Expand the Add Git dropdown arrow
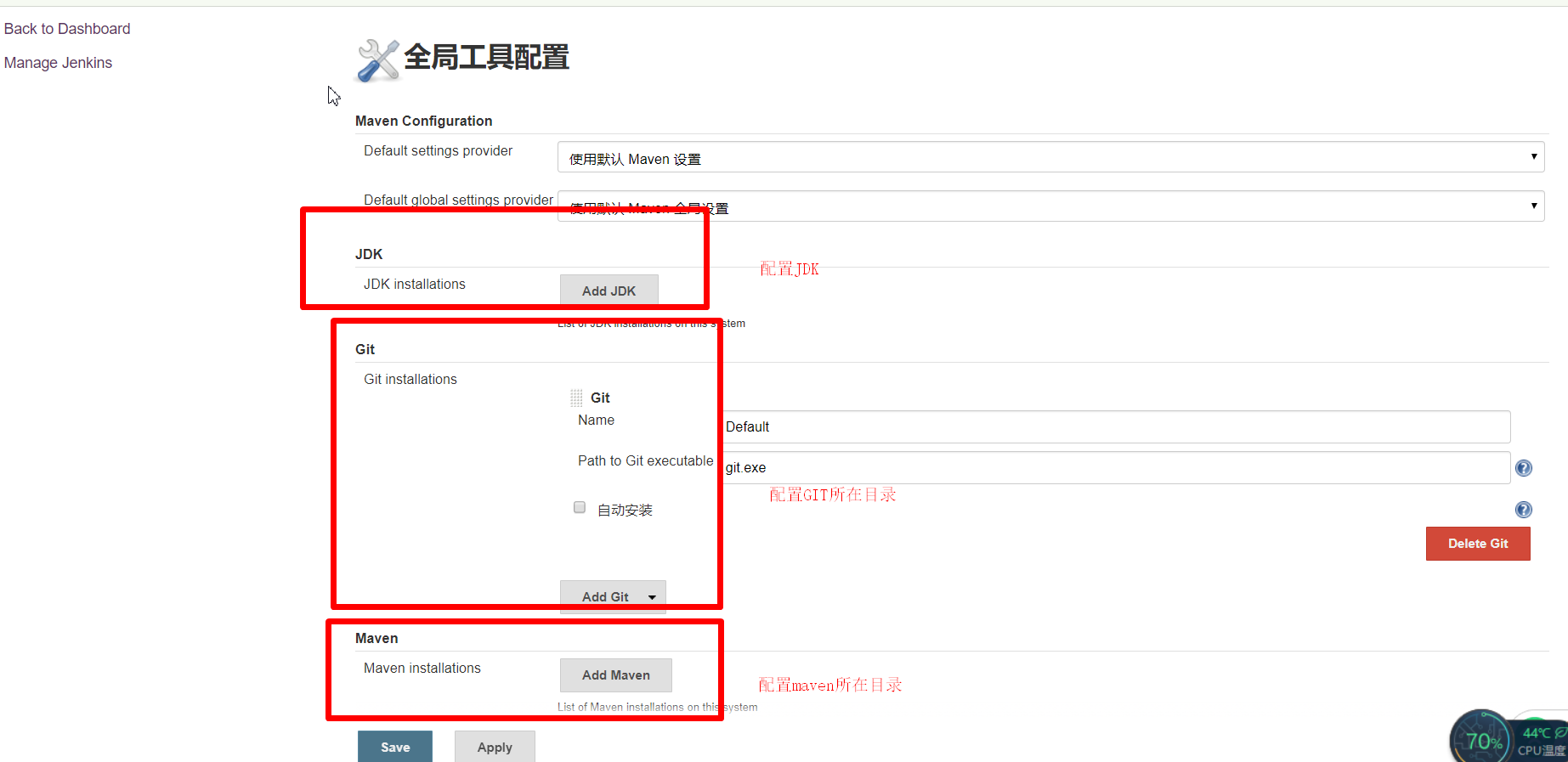 (652, 597)
